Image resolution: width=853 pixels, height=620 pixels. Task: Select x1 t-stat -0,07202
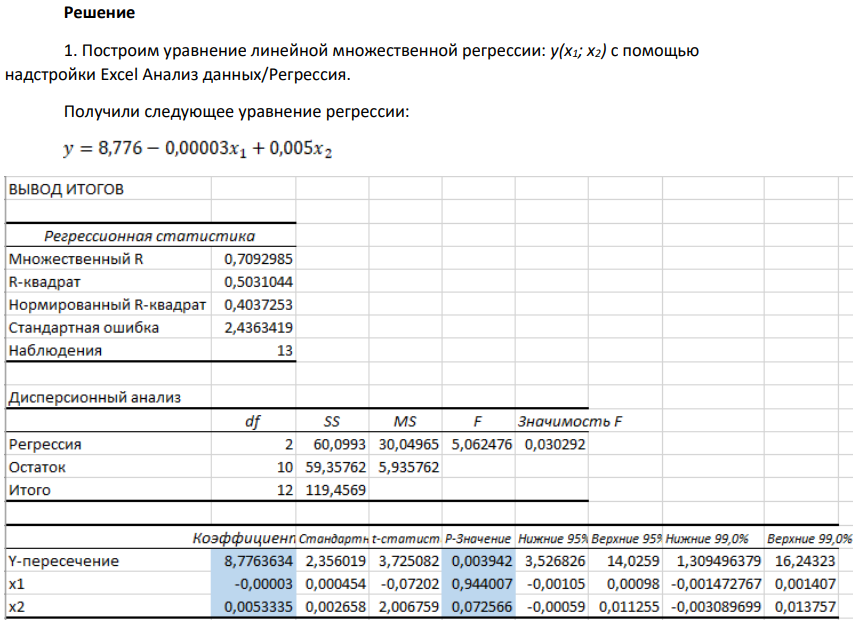[410, 584]
